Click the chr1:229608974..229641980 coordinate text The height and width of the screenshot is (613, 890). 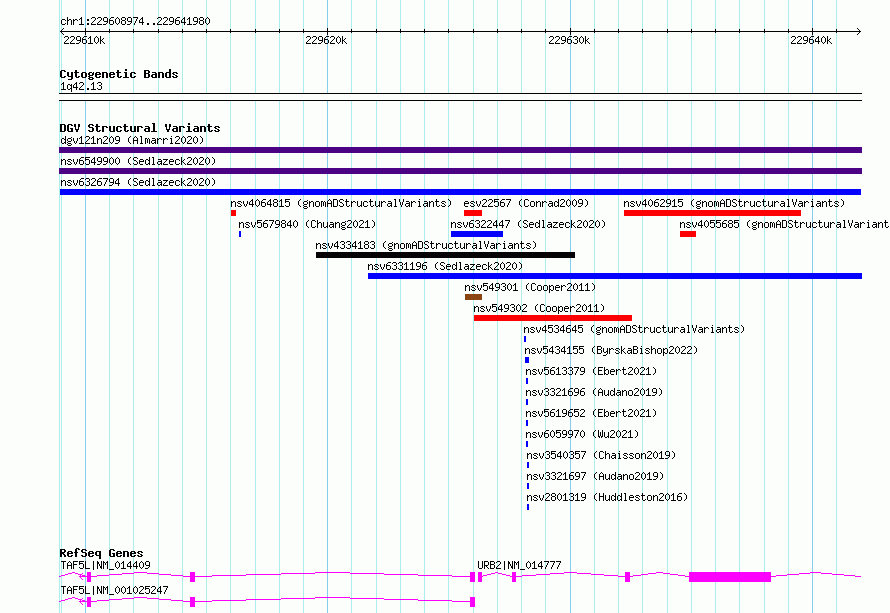[135, 21]
